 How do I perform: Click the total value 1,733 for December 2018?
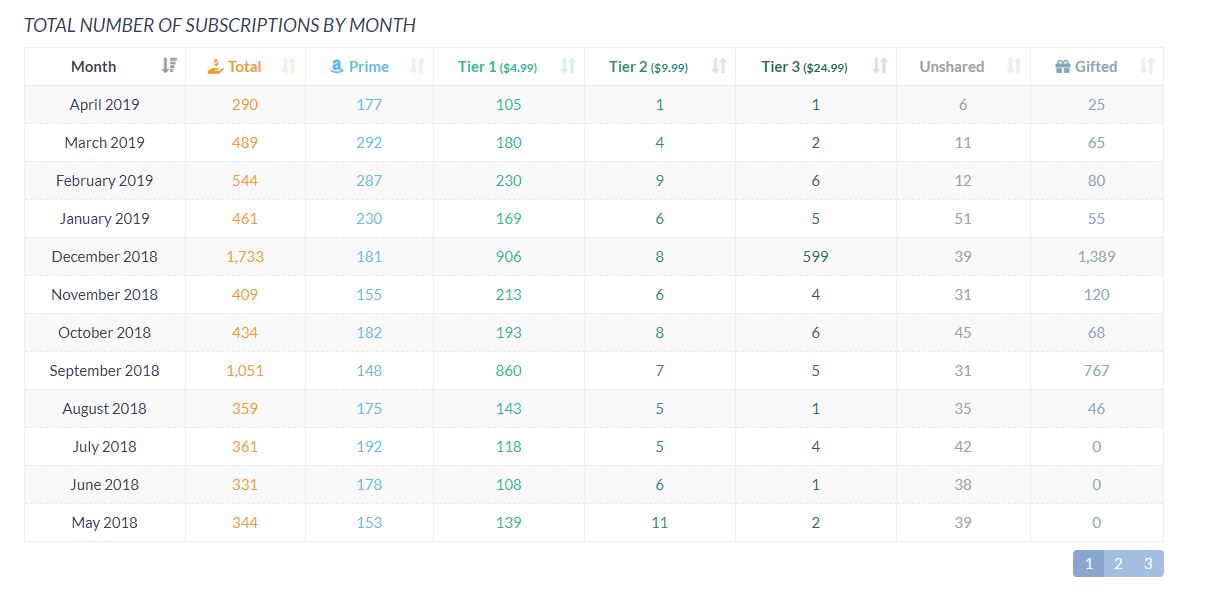[x=245, y=256]
